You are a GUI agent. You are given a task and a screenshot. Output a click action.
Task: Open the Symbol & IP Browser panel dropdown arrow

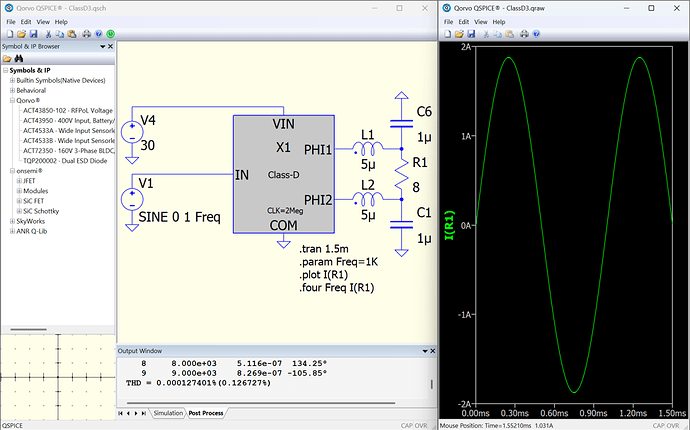pyautogui.click(x=103, y=47)
